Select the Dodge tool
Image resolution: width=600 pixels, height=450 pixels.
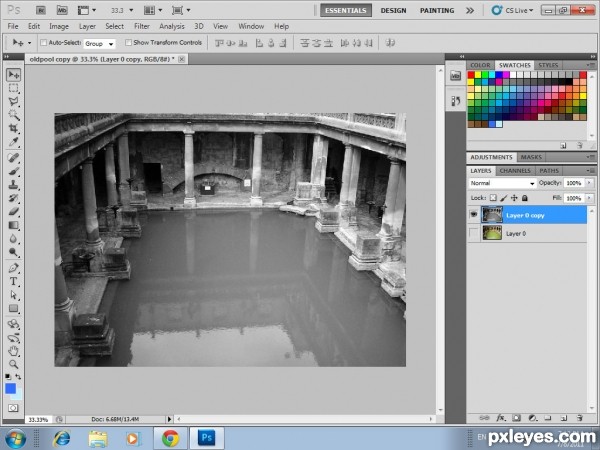[13, 252]
